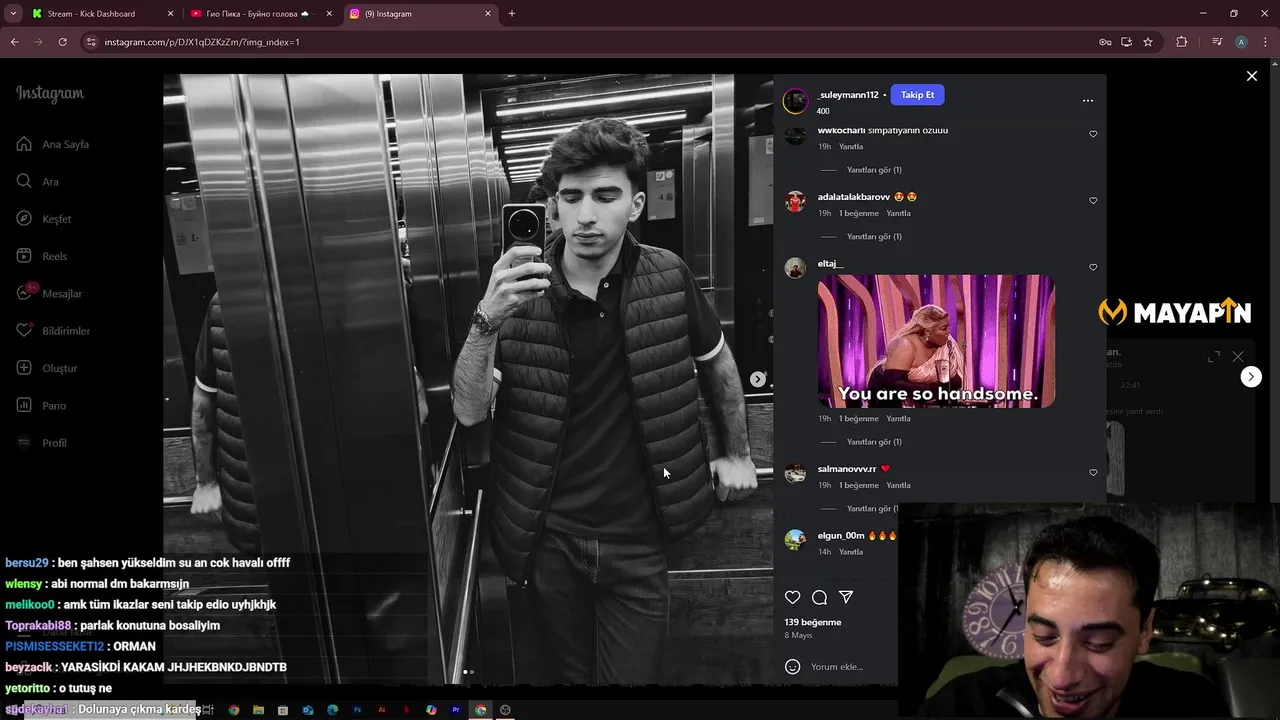Close the post viewer with X

click(1251, 76)
